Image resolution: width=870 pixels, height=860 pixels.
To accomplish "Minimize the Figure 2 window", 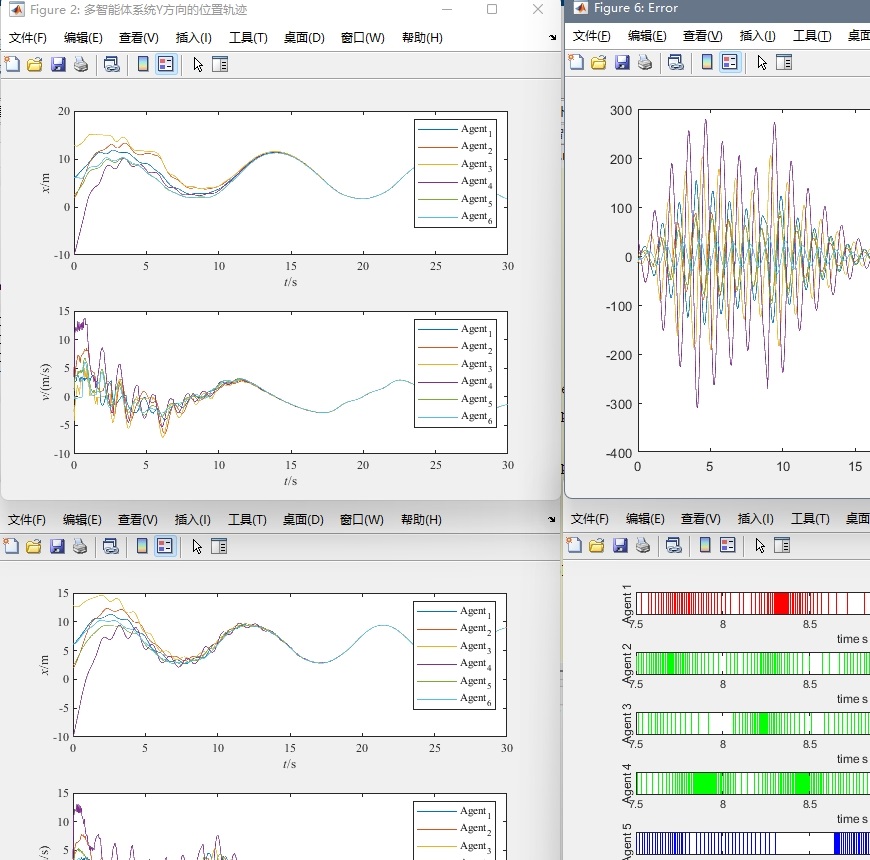I will click(x=447, y=9).
